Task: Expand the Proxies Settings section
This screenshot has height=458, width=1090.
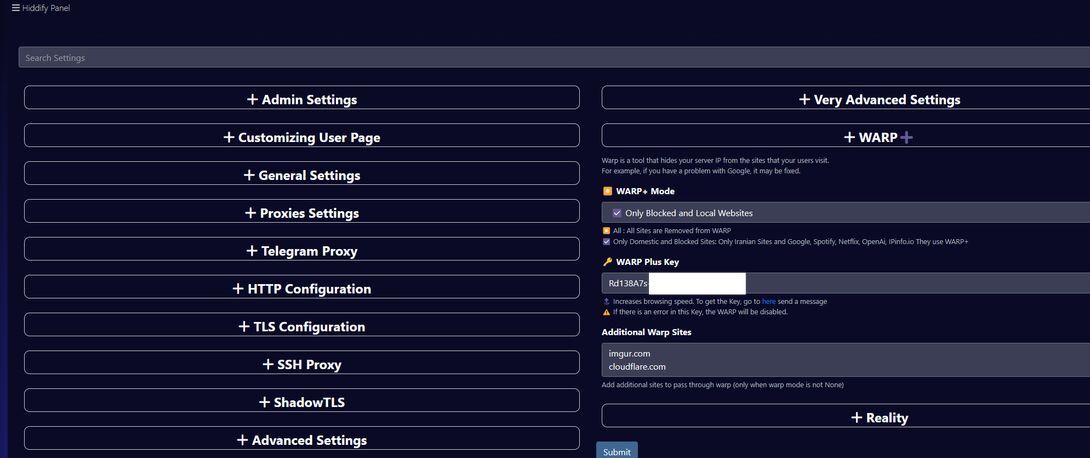Action: (301, 213)
